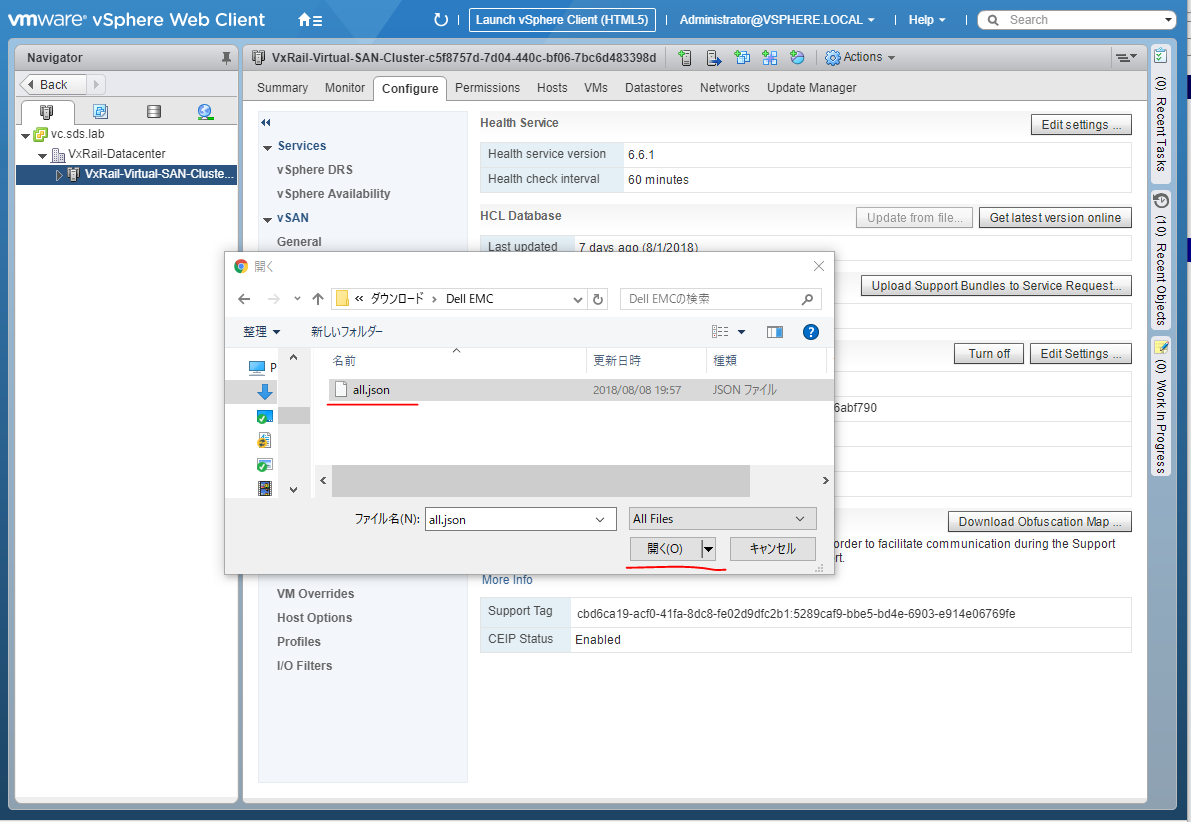Click the キャンセル cancel button

(x=772, y=549)
